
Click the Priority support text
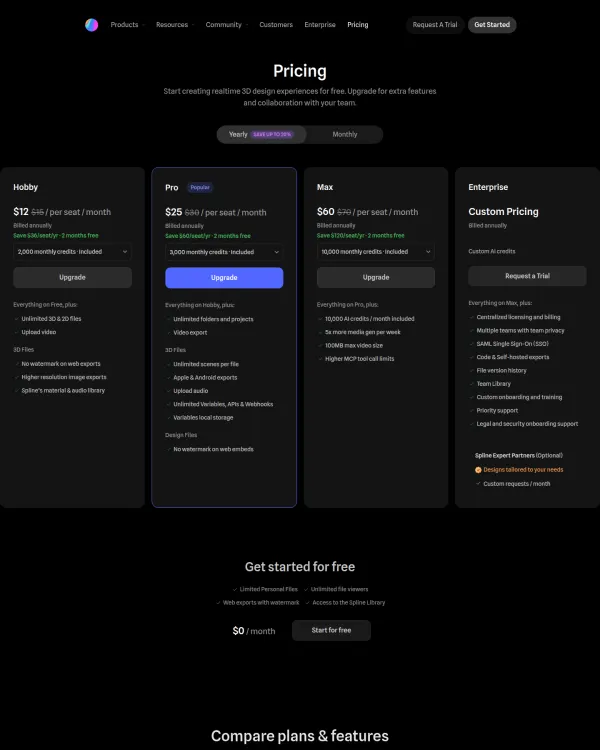497,410
